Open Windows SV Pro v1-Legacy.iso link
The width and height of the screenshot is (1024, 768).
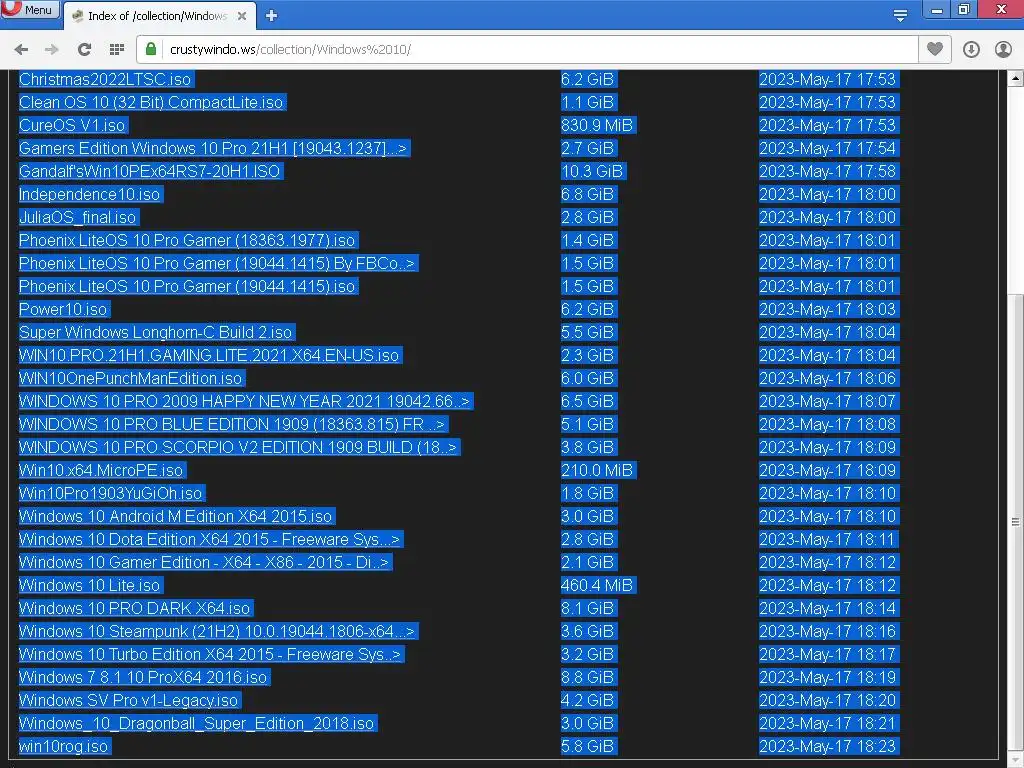coord(129,700)
